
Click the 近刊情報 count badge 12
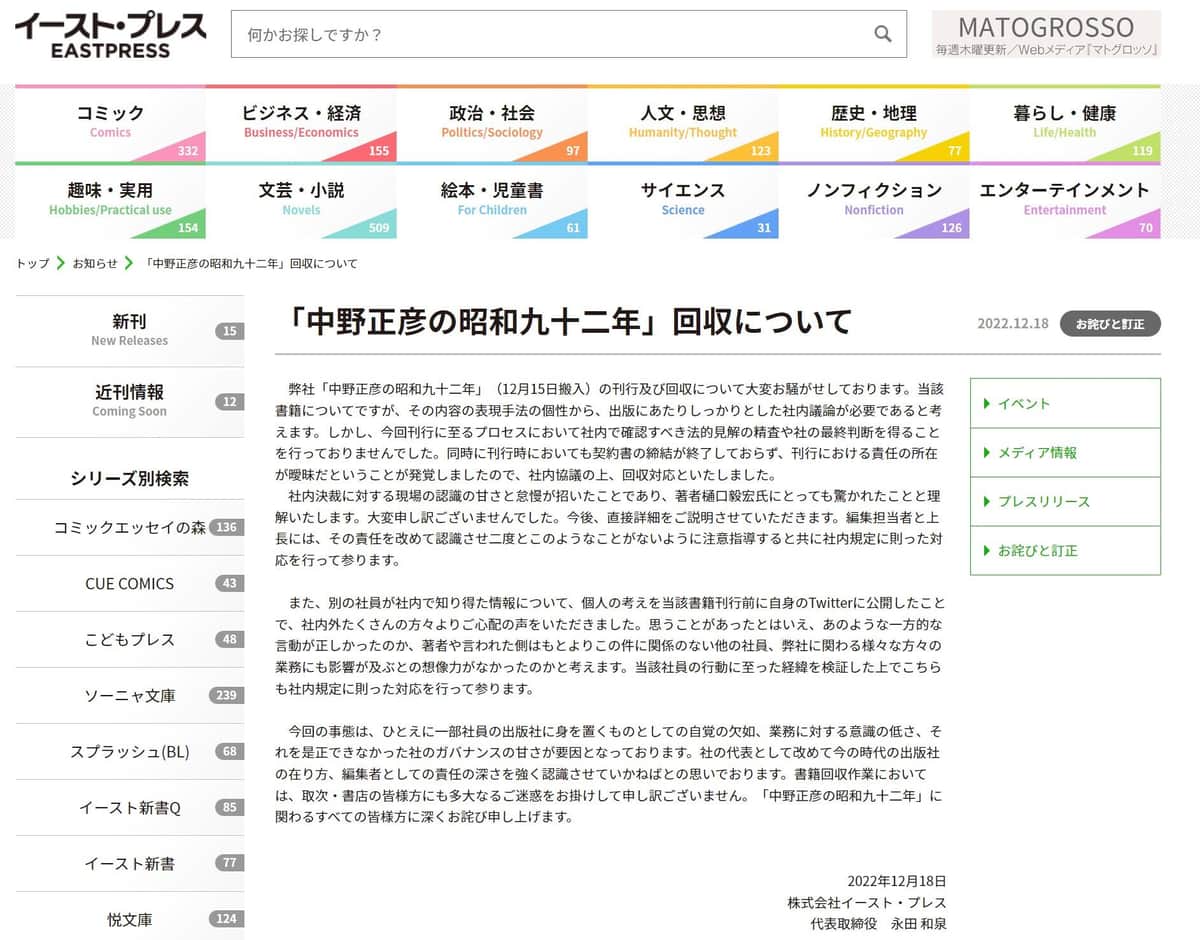click(x=230, y=402)
